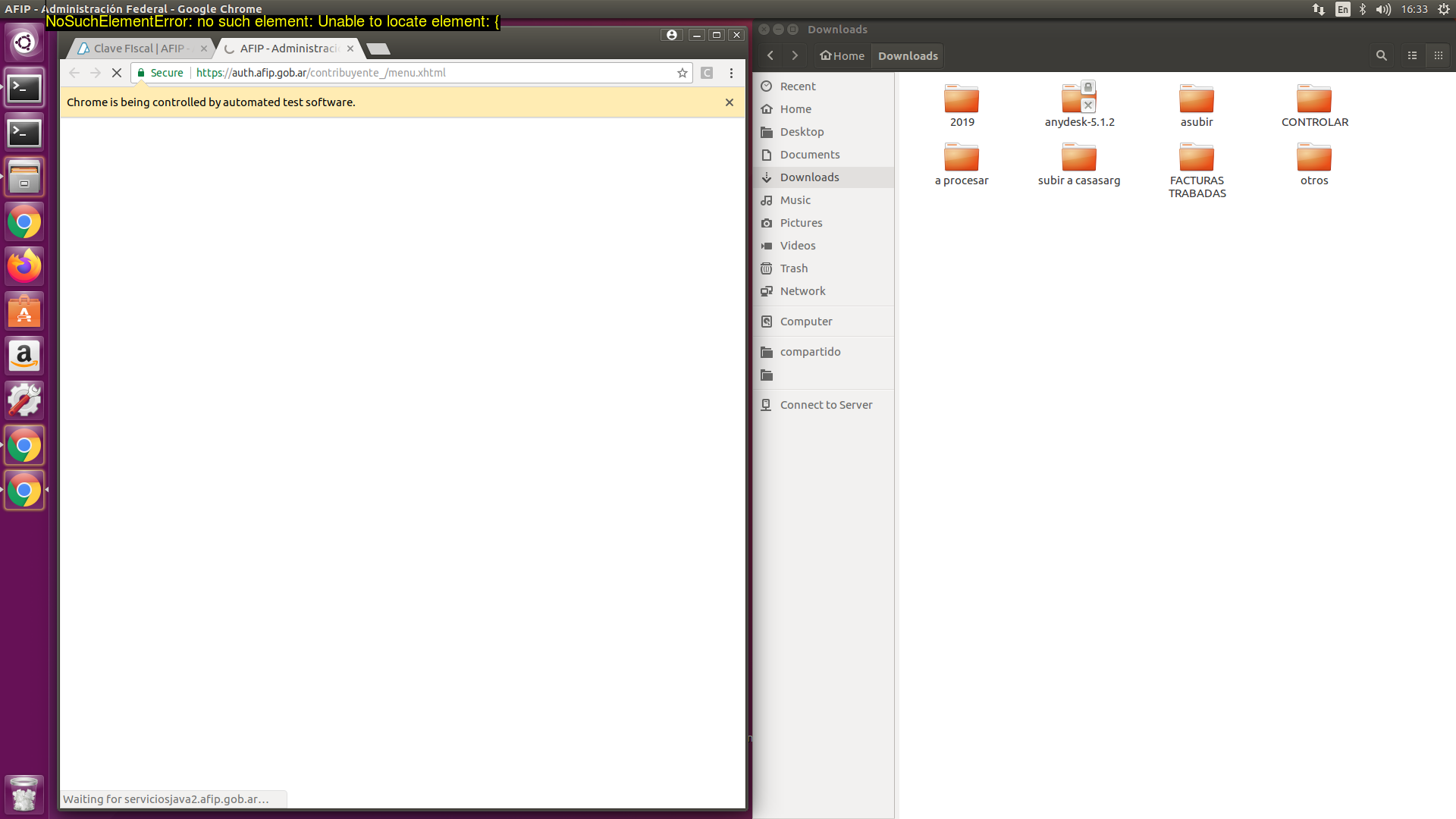Switch to AFIP - Administración tab

click(x=288, y=49)
